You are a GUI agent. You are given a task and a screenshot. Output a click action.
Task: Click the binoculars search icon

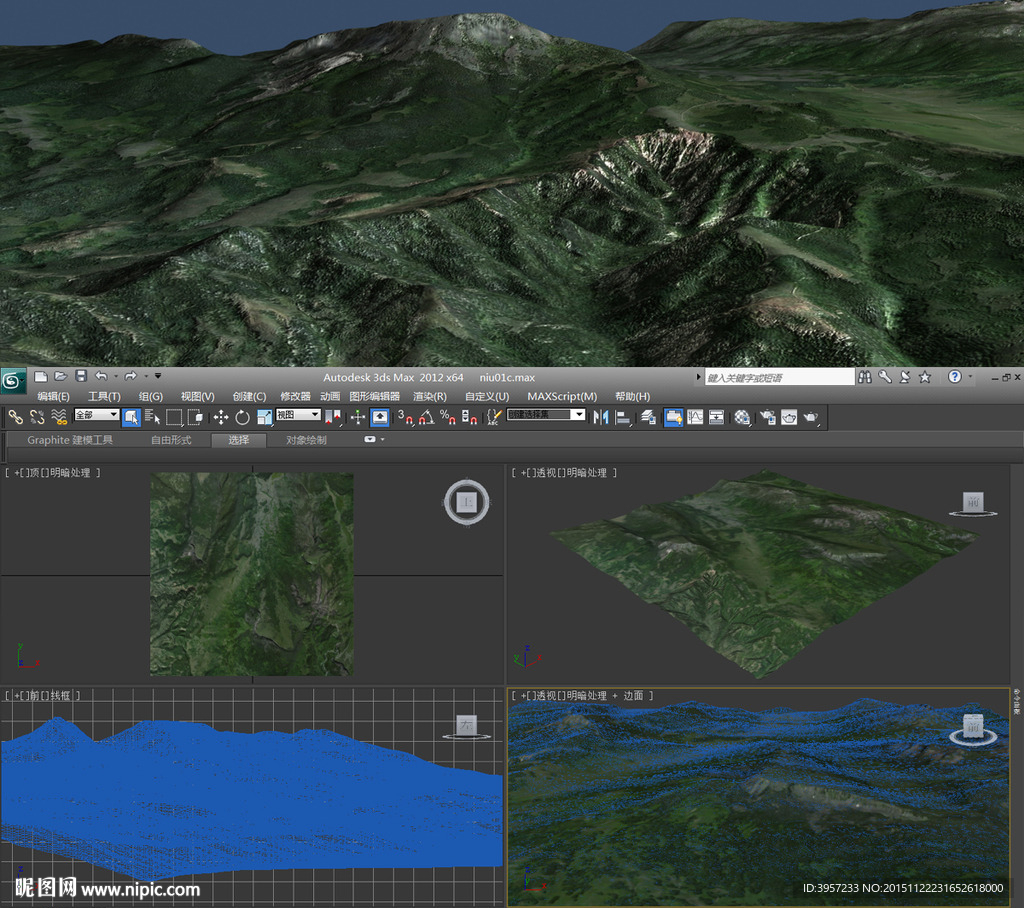(865, 377)
